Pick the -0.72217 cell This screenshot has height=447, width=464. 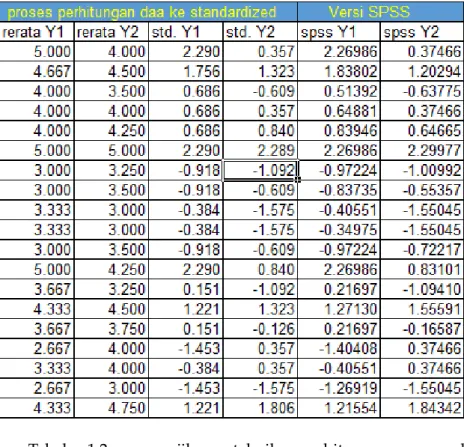(422, 249)
